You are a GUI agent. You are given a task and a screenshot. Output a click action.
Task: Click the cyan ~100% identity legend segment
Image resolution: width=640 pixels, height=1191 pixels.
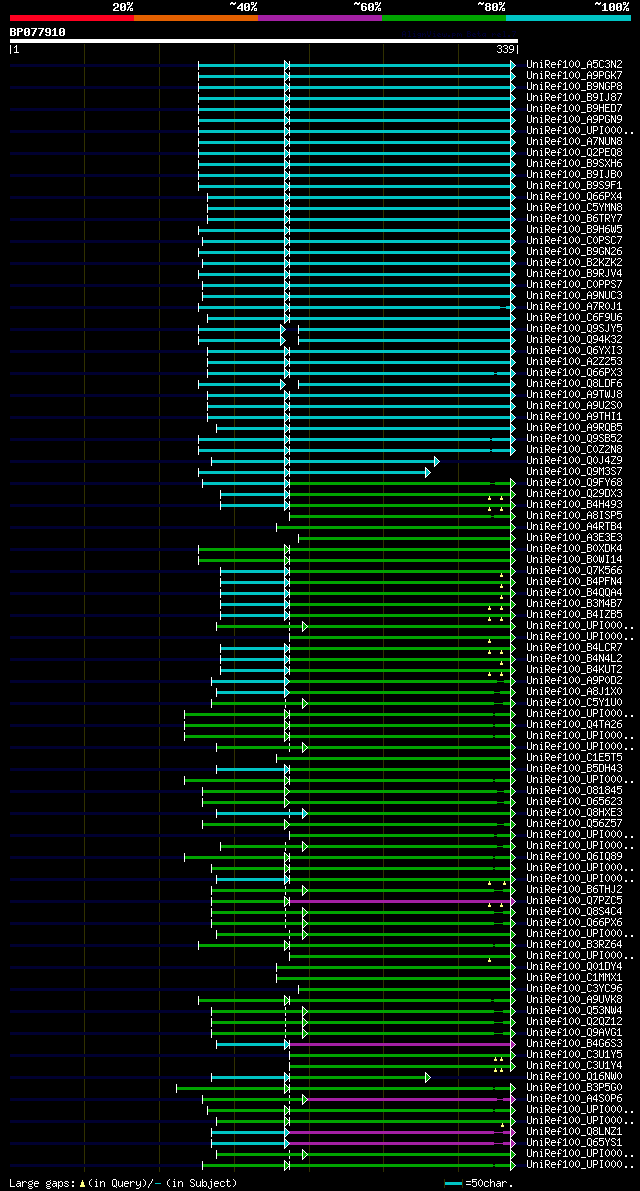coord(569,17)
